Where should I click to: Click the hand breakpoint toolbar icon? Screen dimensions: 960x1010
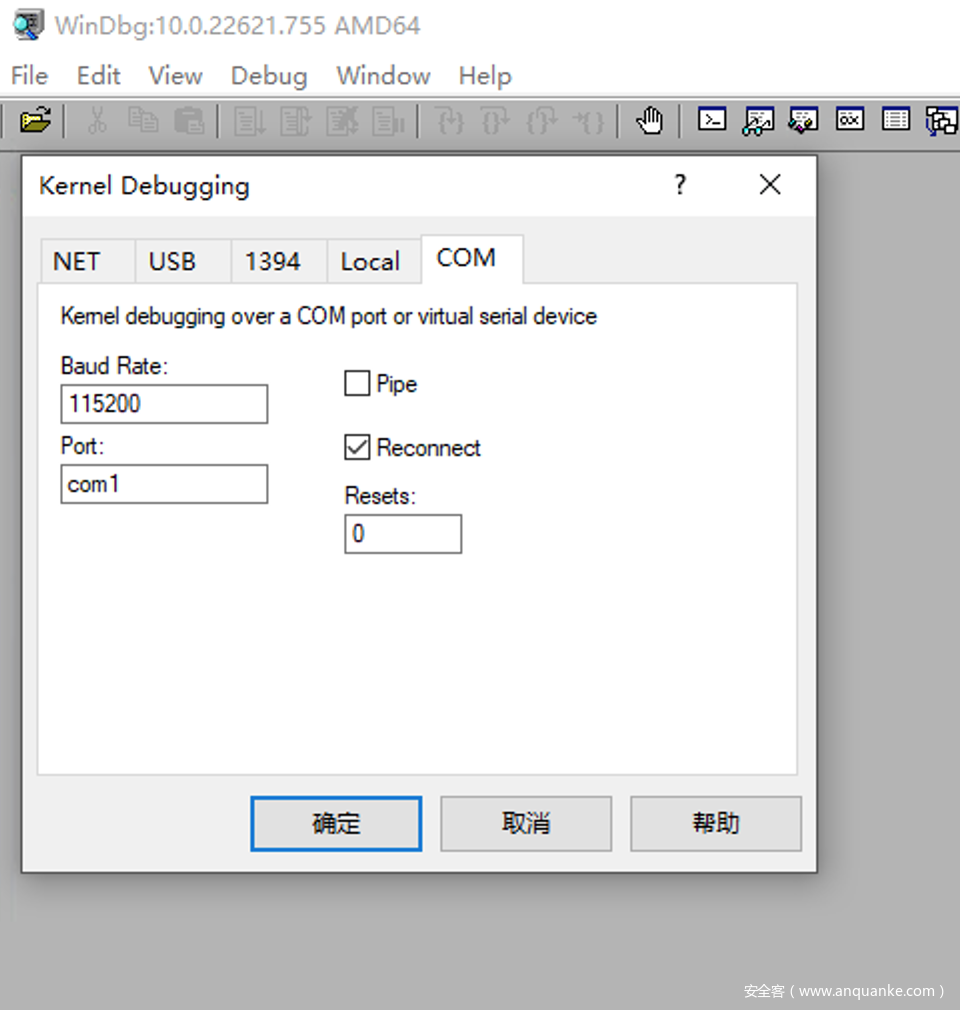coord(649,121)
